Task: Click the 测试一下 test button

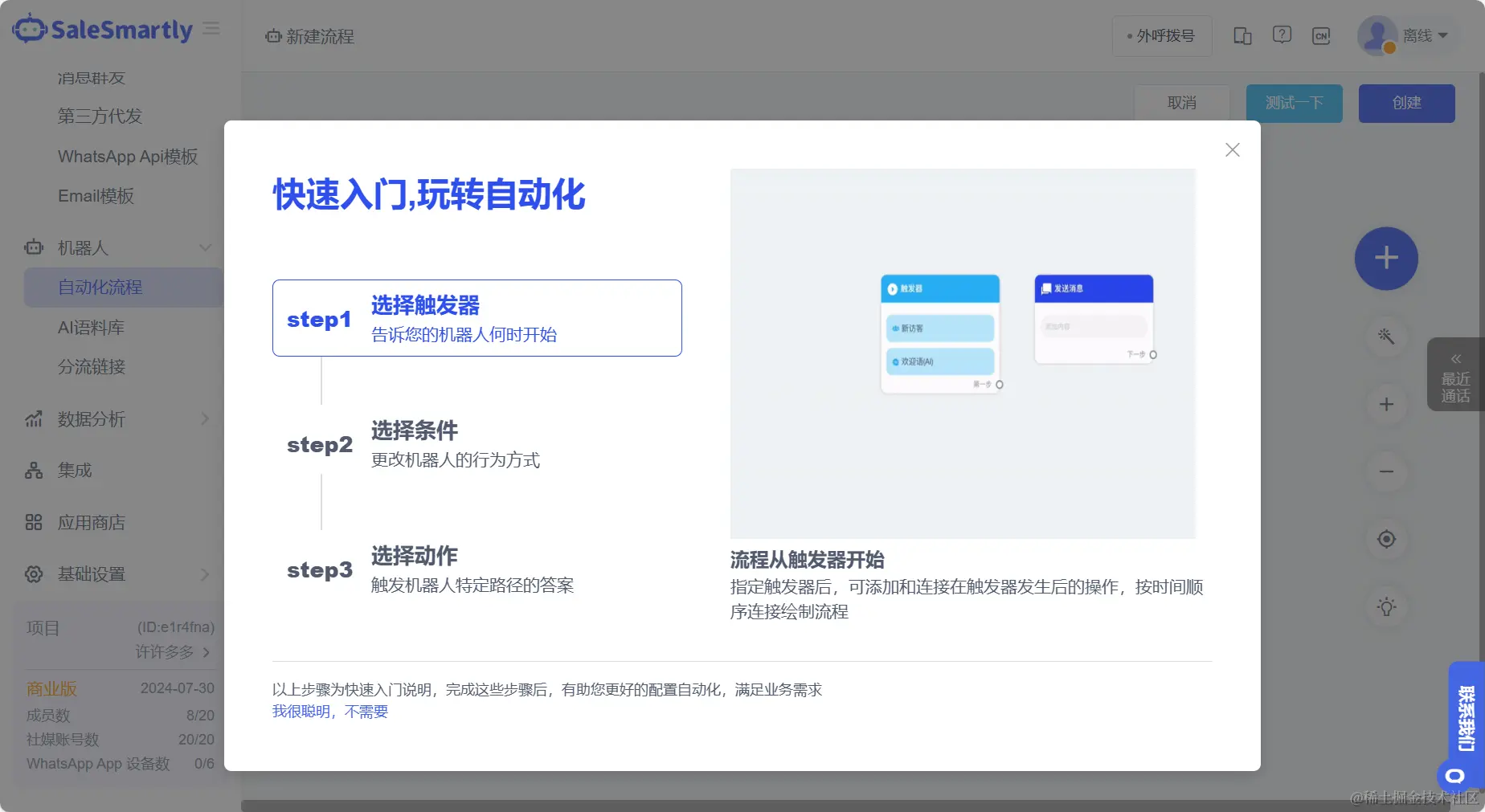Action: (x=1295, y=104)
